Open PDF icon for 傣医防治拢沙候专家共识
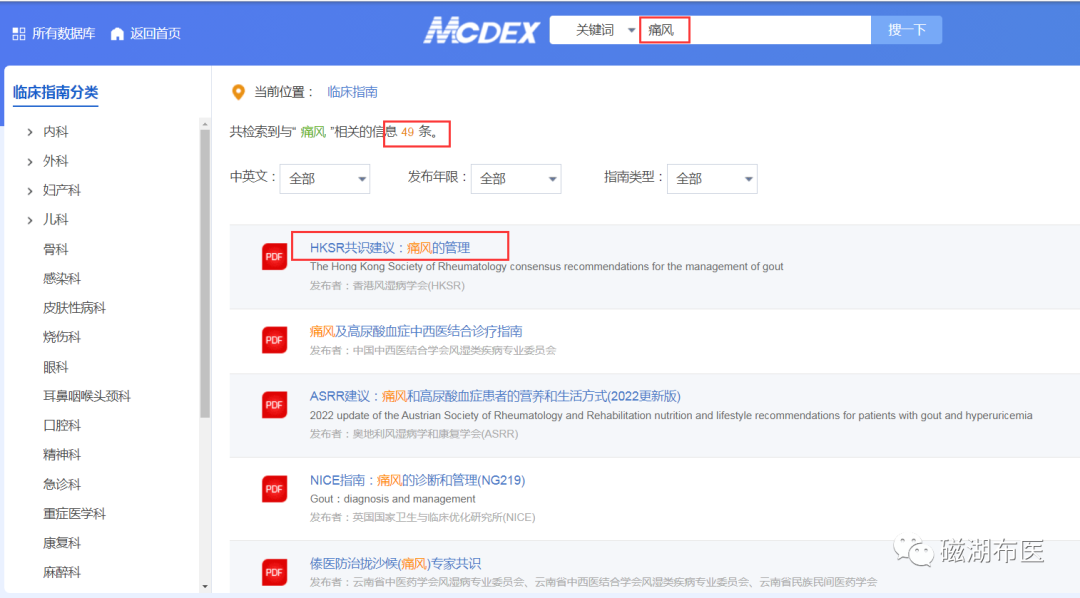This screenshot has height=598, width=1080. (274, 573)
